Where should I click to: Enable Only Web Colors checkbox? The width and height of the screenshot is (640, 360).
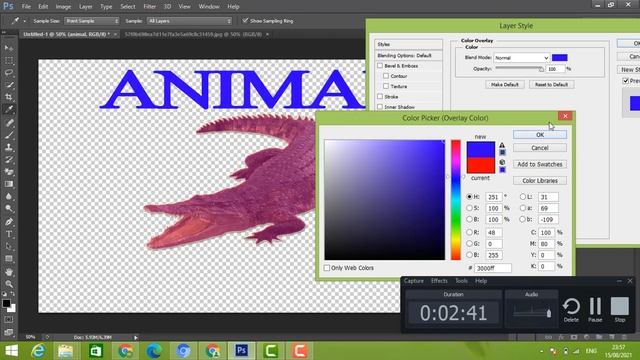tap(327, 268)
